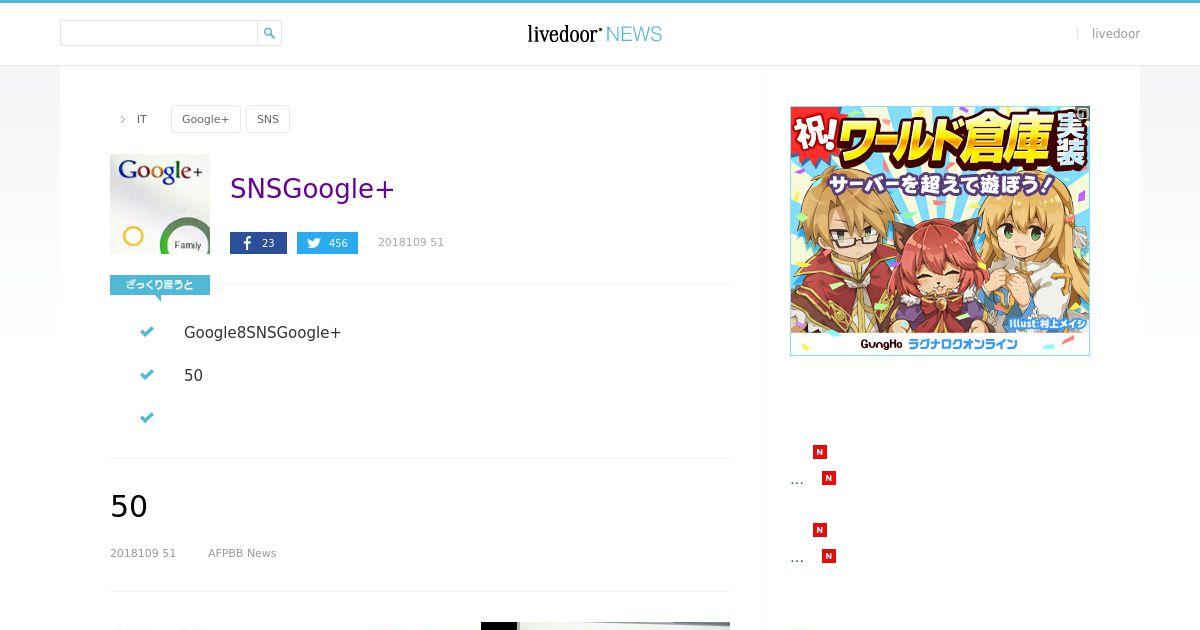This screenshot has width=1200, height=630.
Task: Click the second red N badge
Action: [828, 478]
